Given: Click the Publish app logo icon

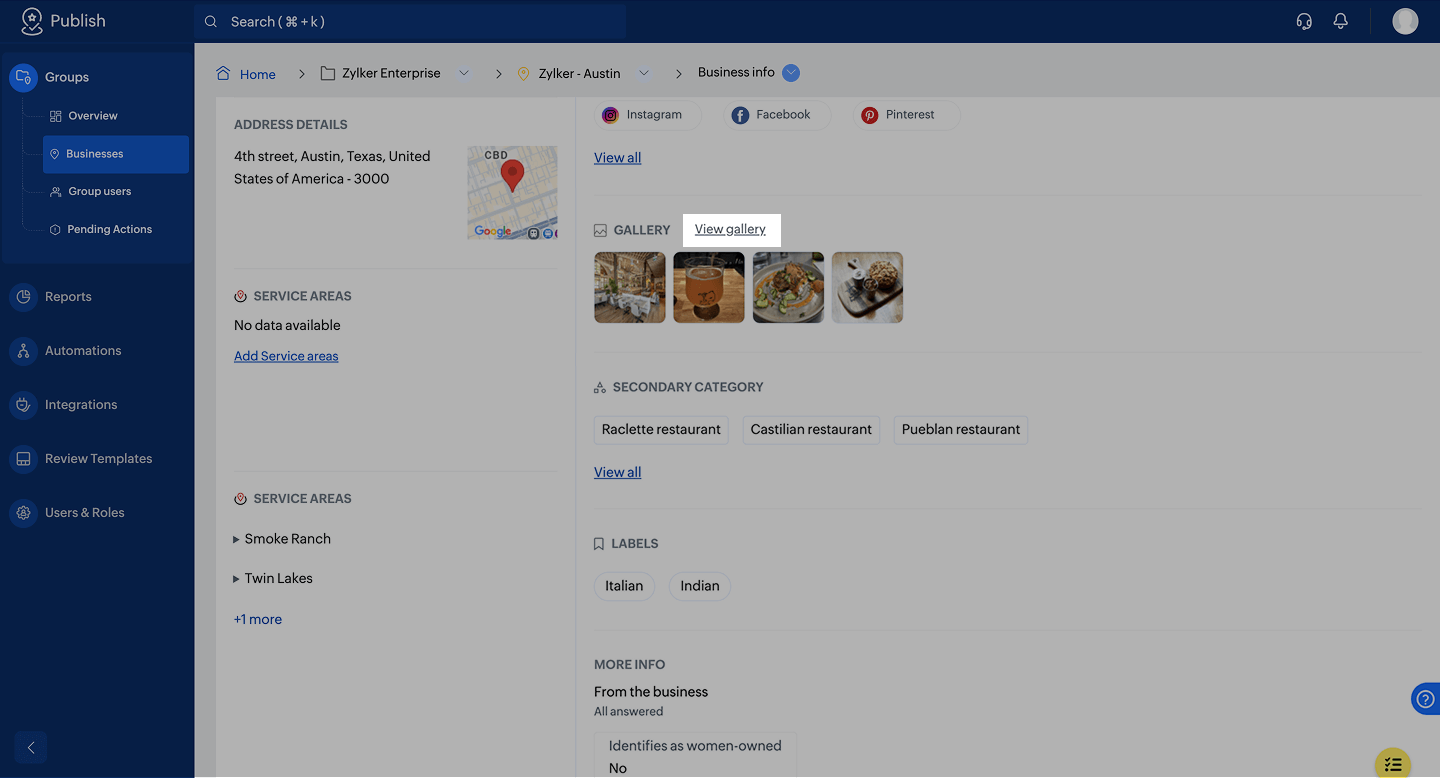Looking at the screenshot, I should (32, 21).
